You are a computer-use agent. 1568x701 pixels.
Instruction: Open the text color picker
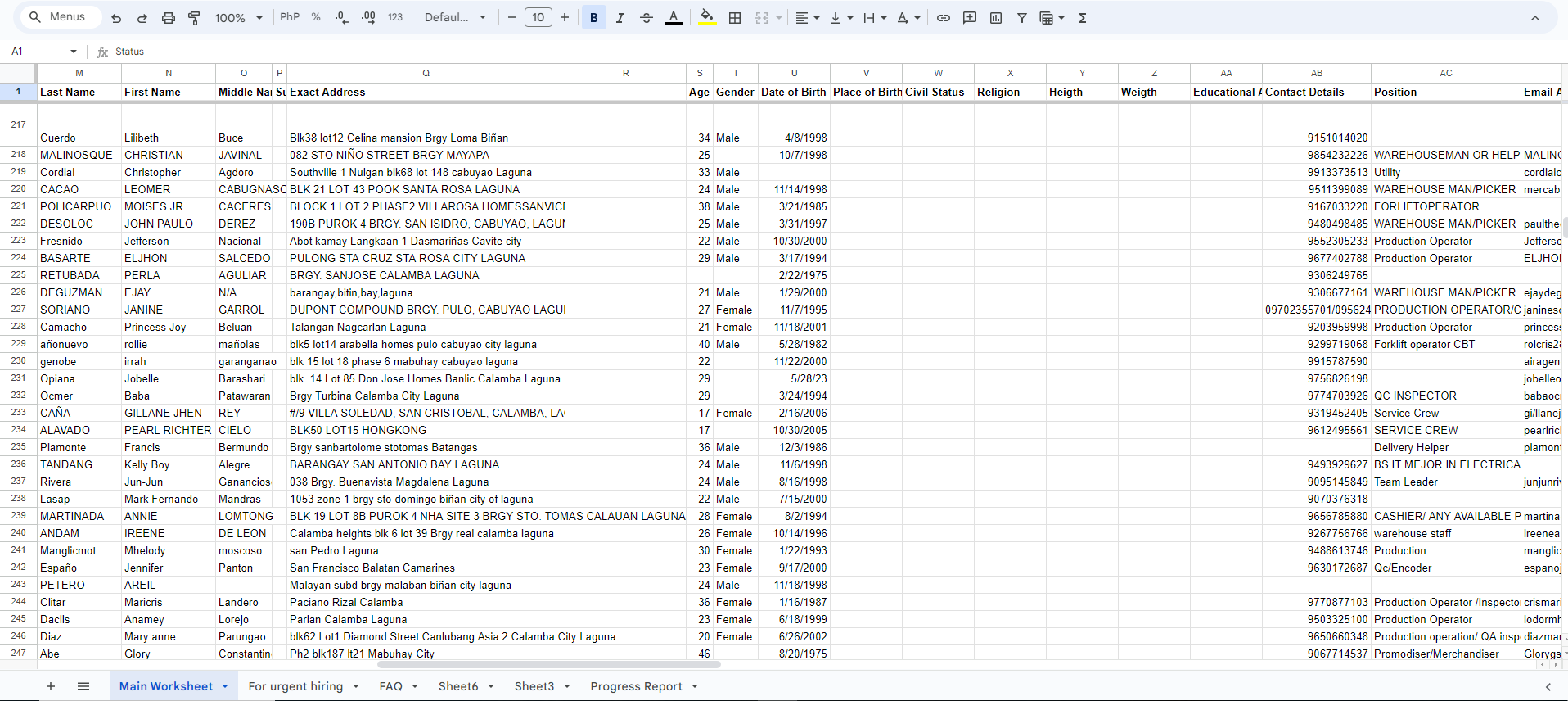(x=674, y=17)
